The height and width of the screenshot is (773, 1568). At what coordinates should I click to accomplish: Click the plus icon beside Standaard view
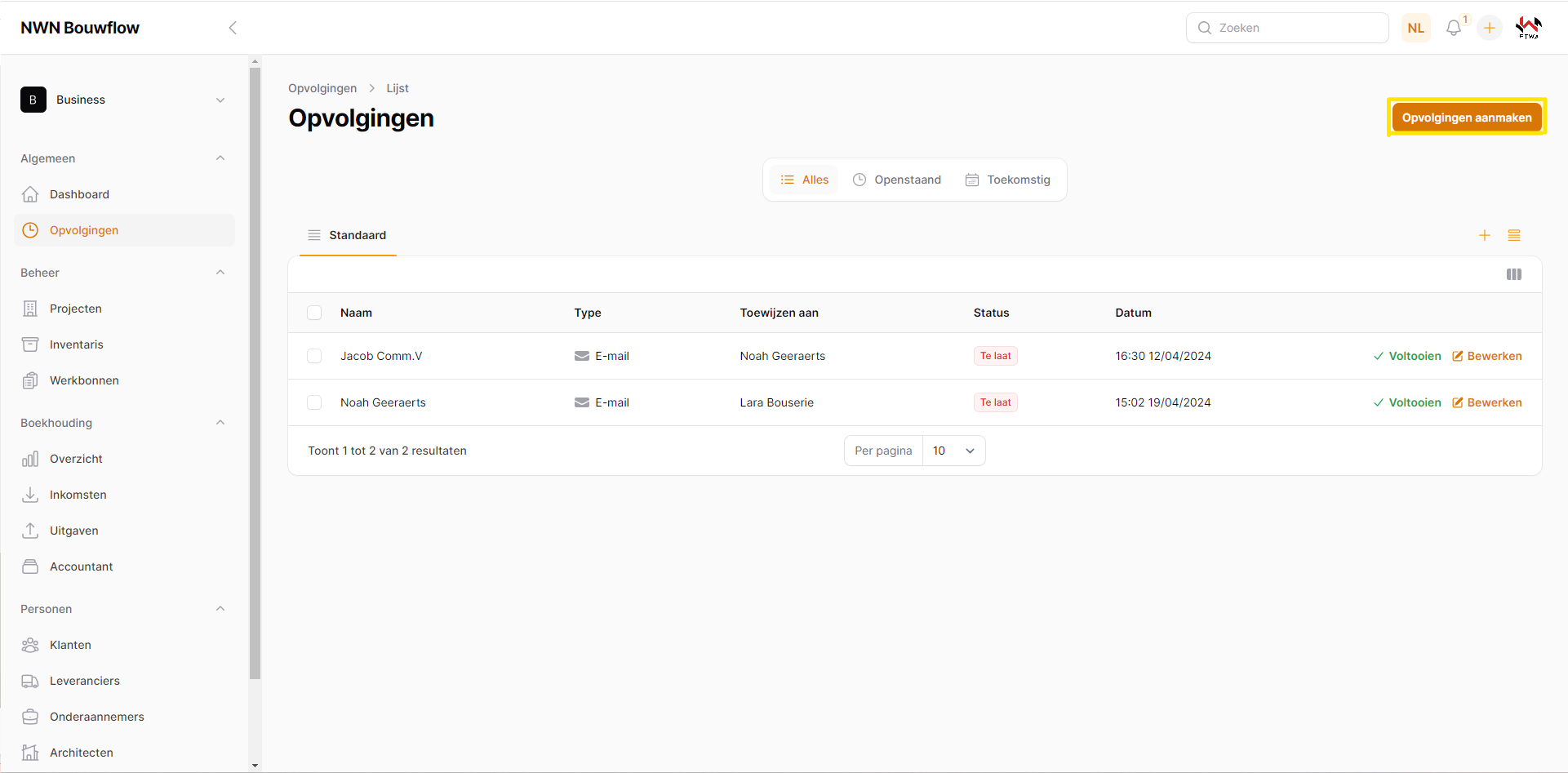(x=1485, y=235)
